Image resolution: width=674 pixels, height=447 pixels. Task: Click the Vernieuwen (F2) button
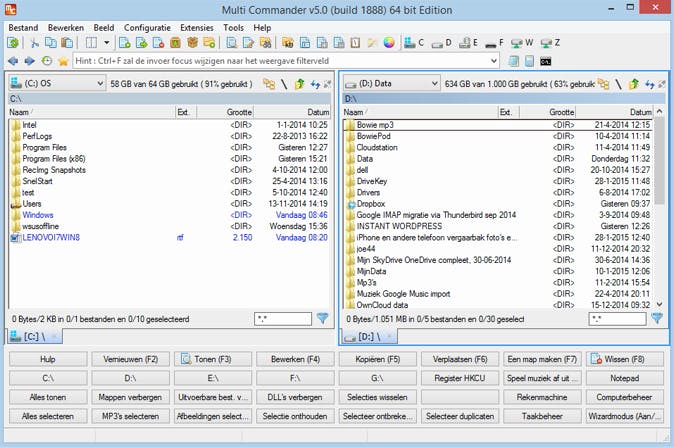(x=130, y=359)
